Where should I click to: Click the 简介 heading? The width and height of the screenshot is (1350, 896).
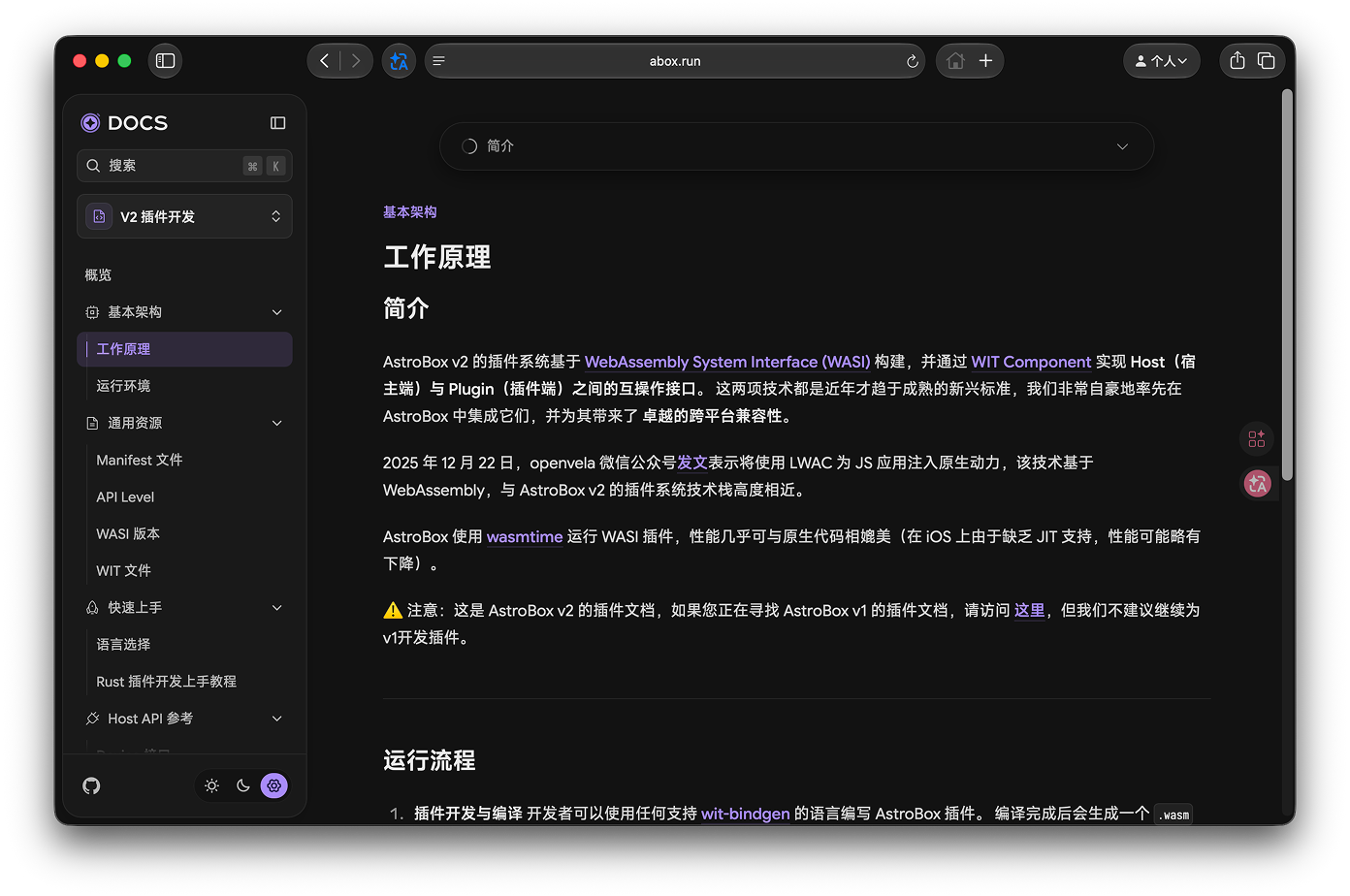406,308
